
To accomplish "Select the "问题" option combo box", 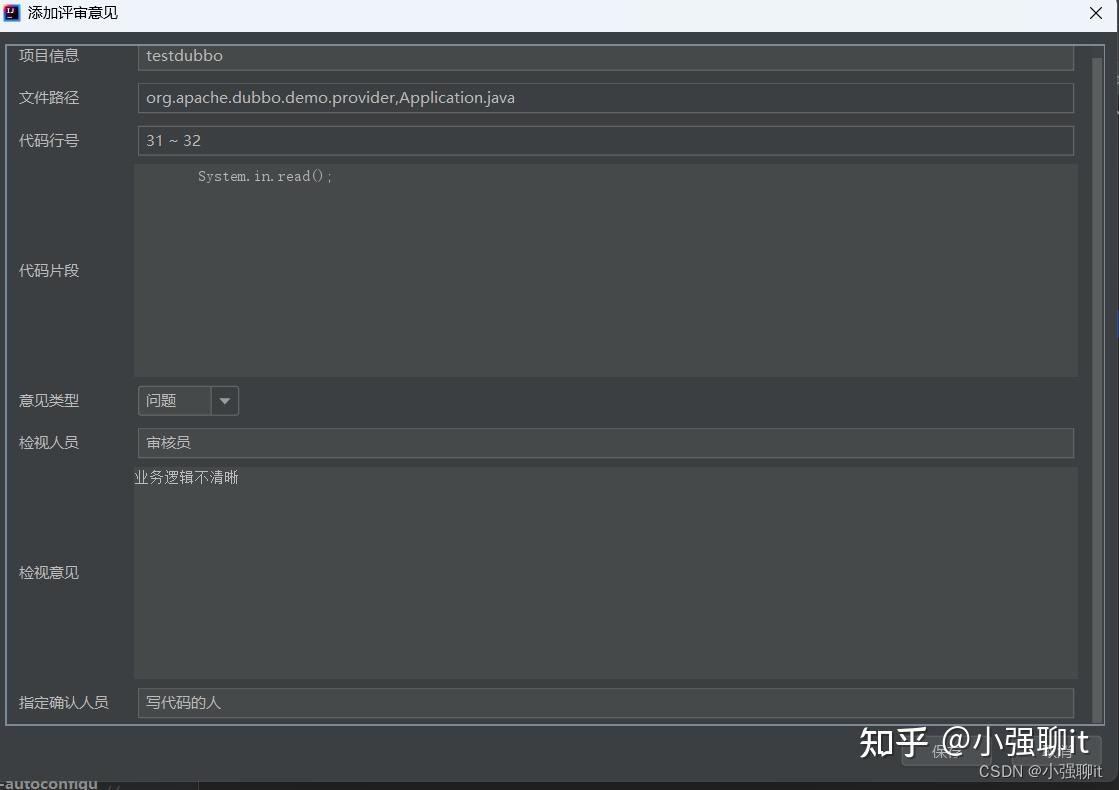I will pyautogui.click(x=175, y=400).
